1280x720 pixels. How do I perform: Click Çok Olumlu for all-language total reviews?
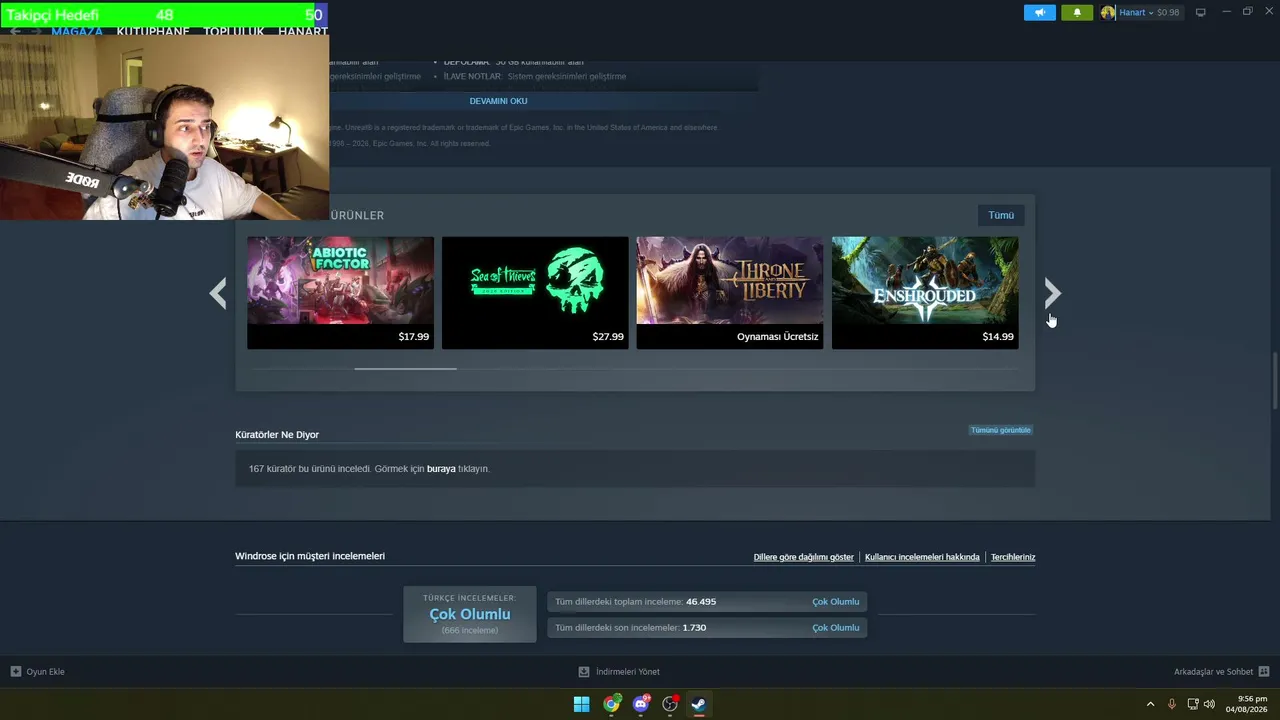pos(835,602)
